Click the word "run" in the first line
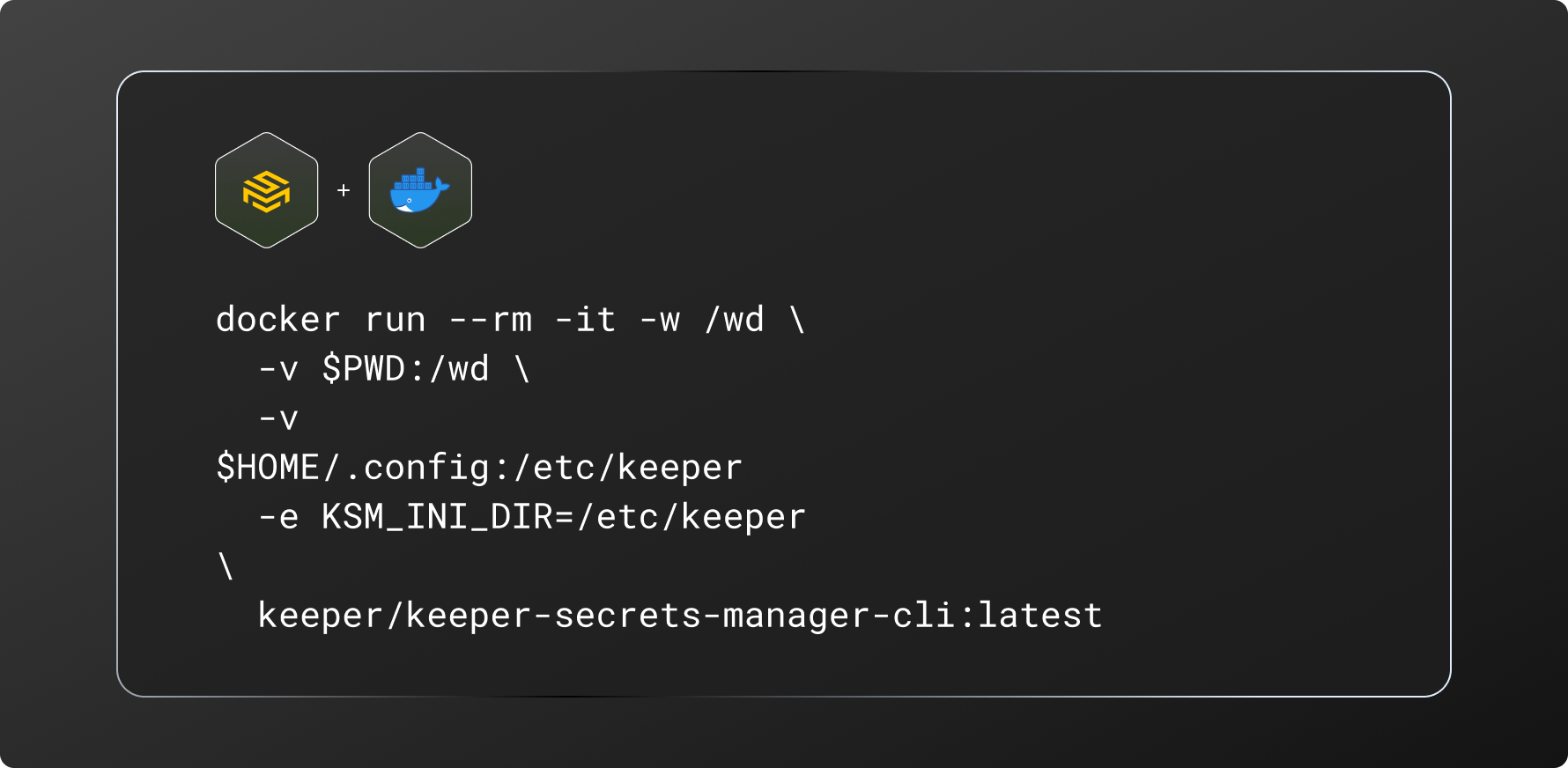Image resolution: width=1568 pixels, height=768 pixels. [x=395, y=320]
